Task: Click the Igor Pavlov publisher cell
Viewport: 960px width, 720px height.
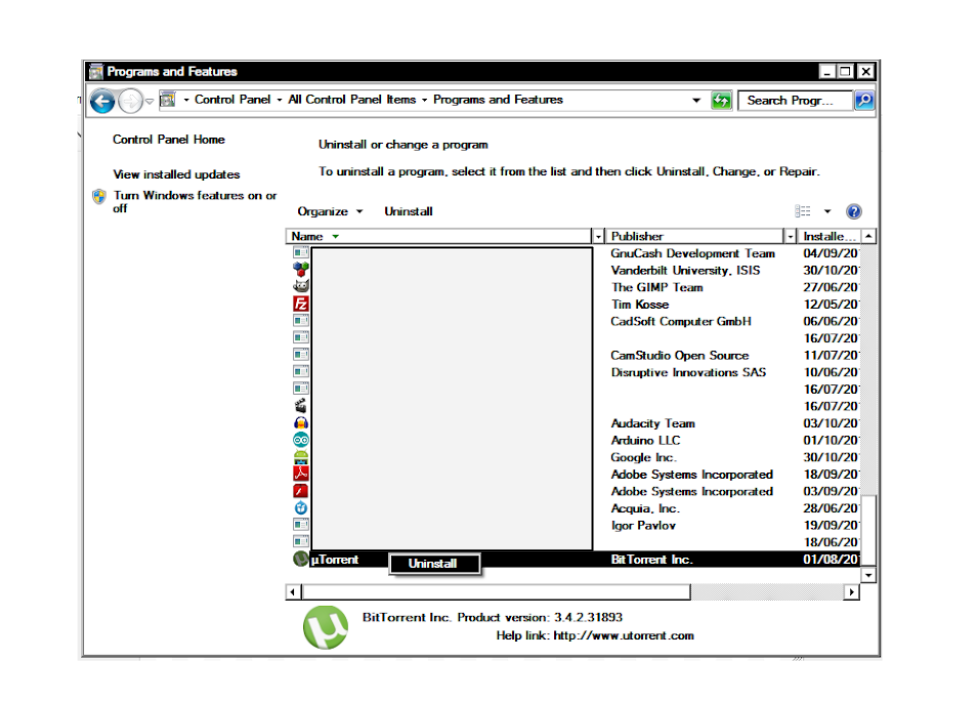Action: (643, 525)
